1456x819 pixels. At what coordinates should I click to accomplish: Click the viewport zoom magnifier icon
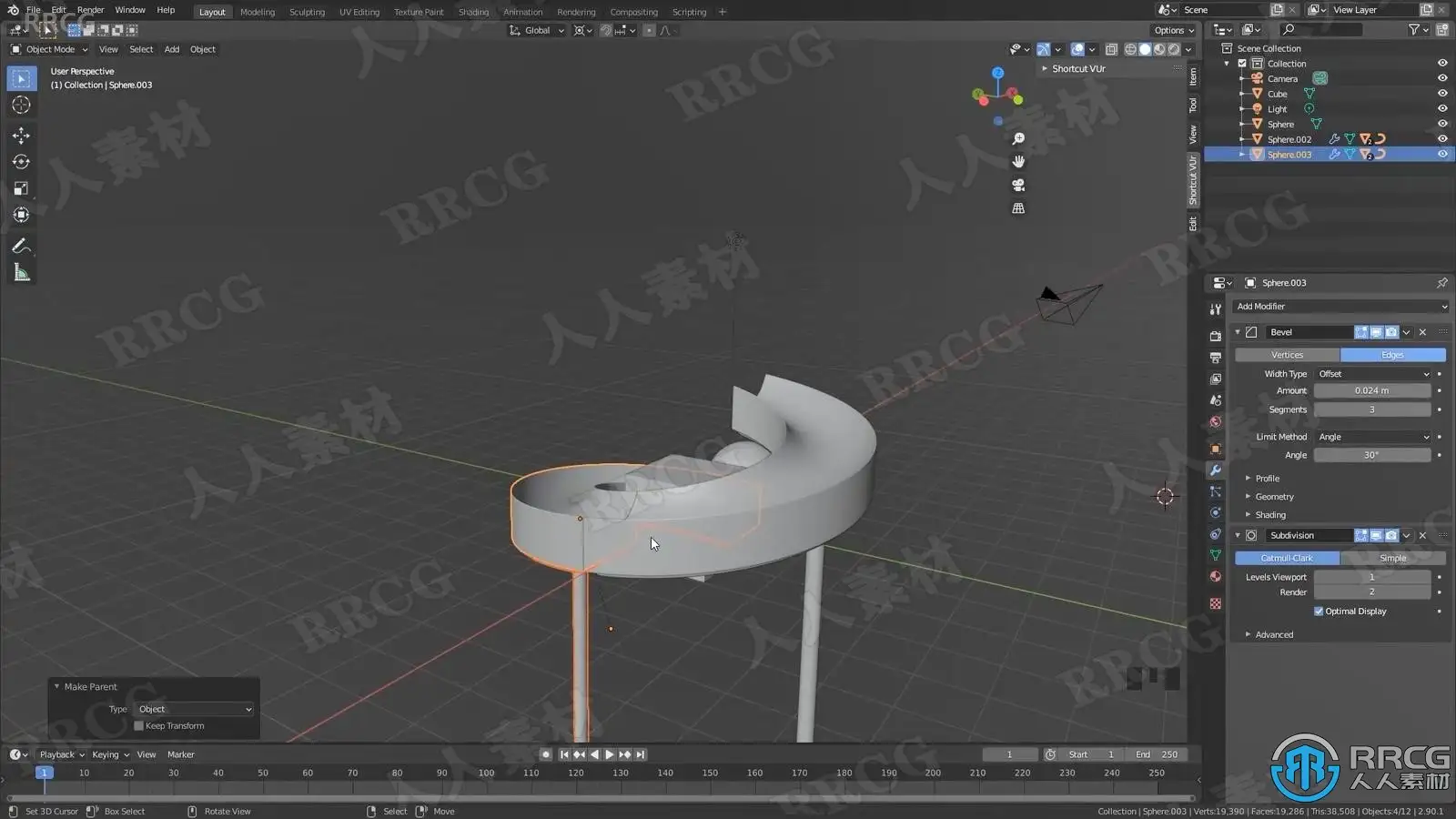point(1018,138)
